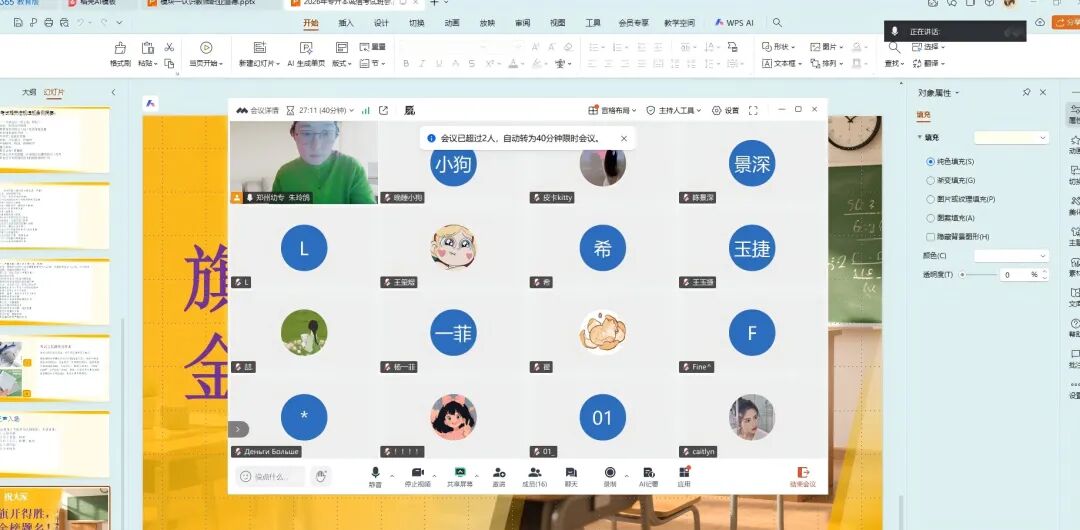Select the 渐变填充 (gradient fill) radio button
Viewport: 1080px width, 530px height.
[x=931, y=181]
